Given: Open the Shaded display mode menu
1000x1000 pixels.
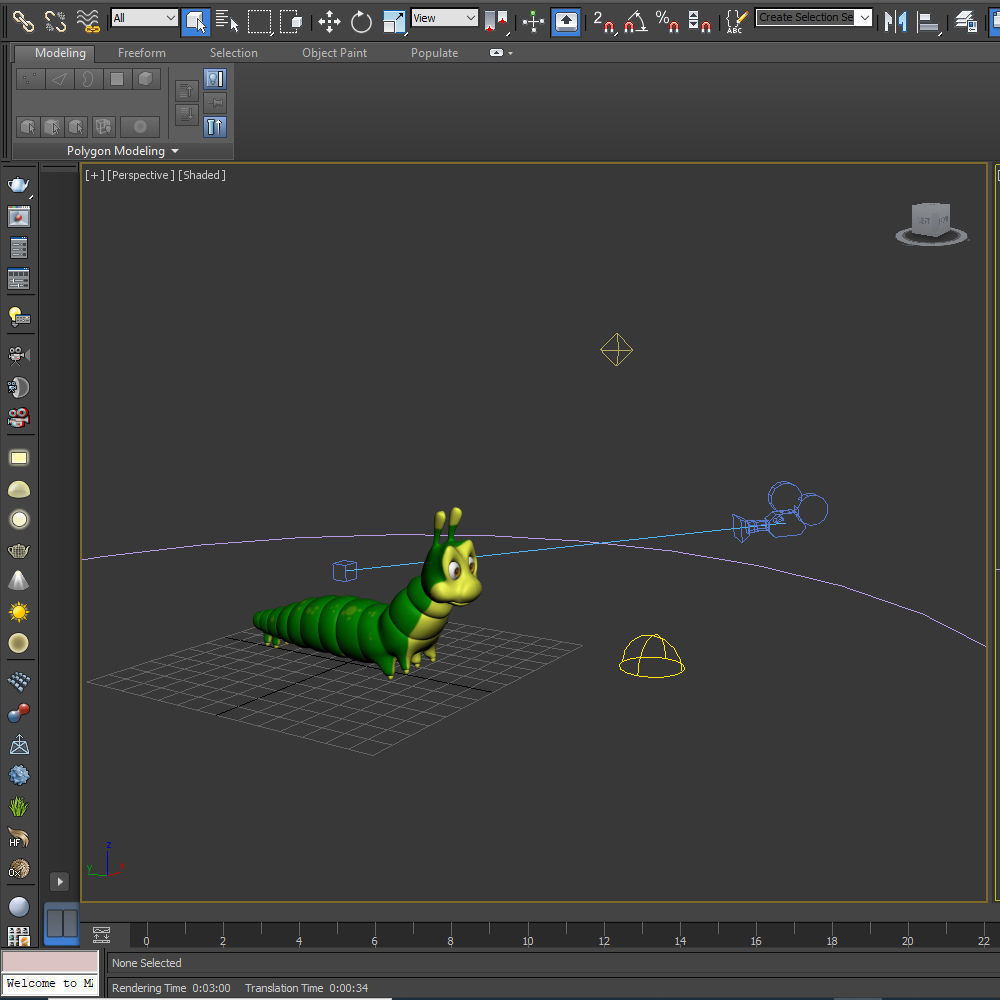Looking at the screenshot, I should pyautogui.click(x=202, y=175).
